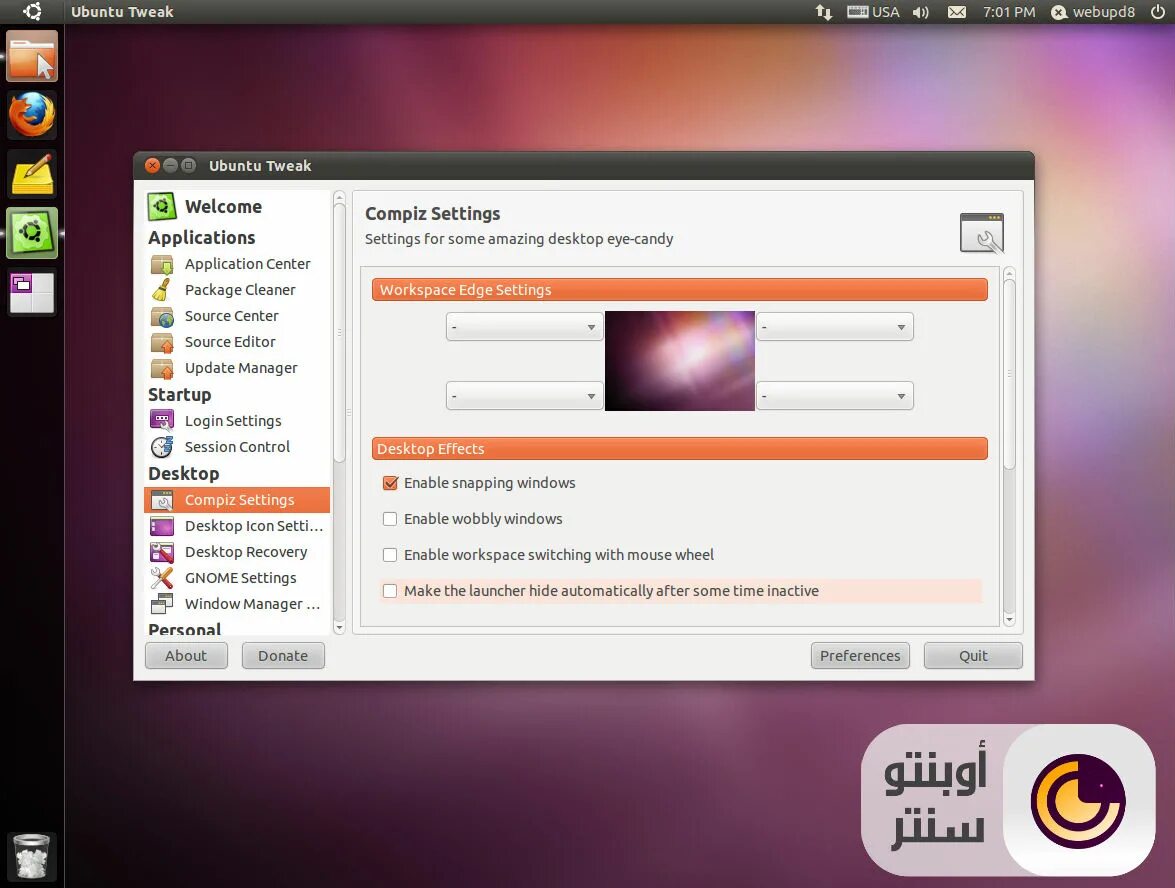Open the sound volume indicator

coord(921,12)
